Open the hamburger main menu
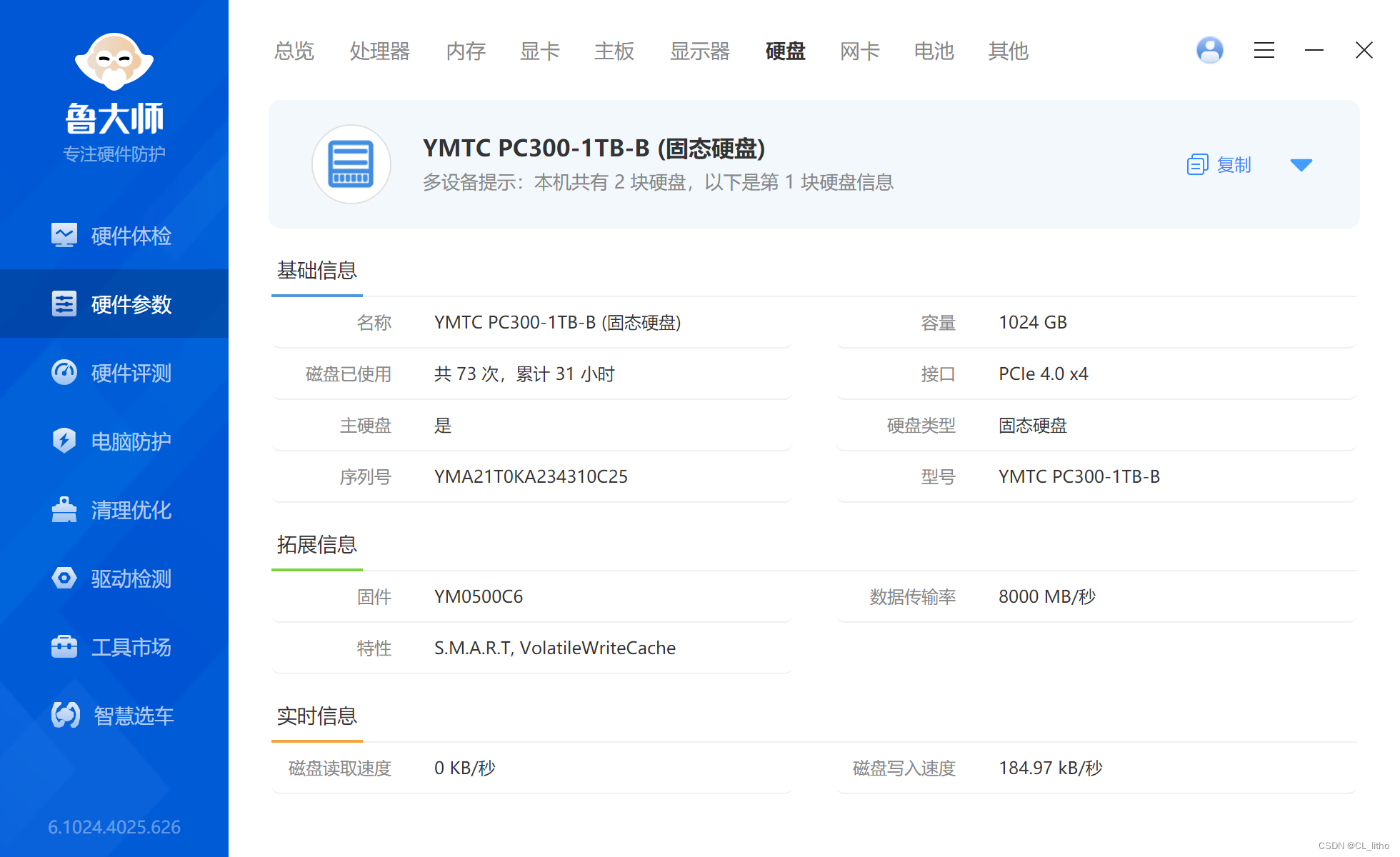The image size is (1400, 857). click(x=1264, y=50)
